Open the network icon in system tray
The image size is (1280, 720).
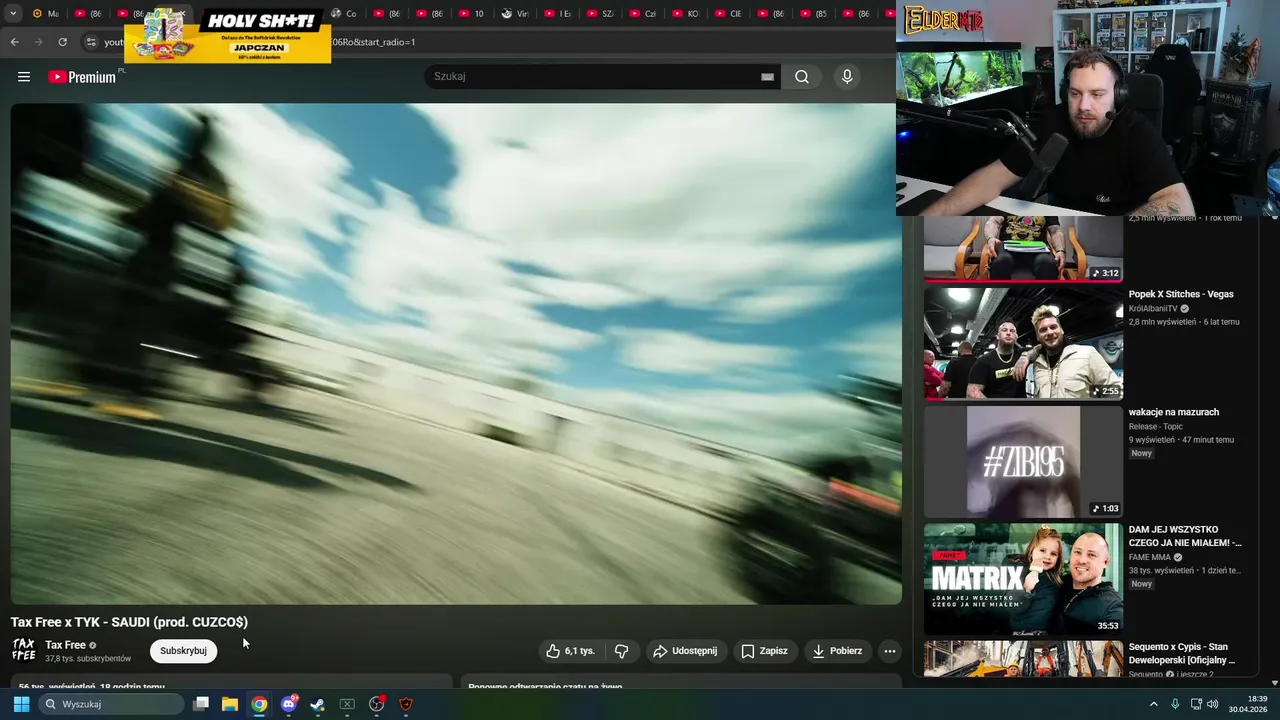(x=1196, y=704)
